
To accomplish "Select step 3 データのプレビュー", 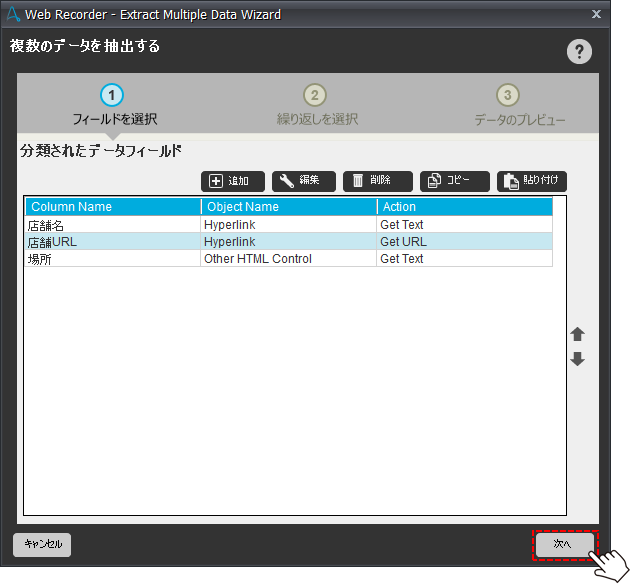I will pos(519,105).
